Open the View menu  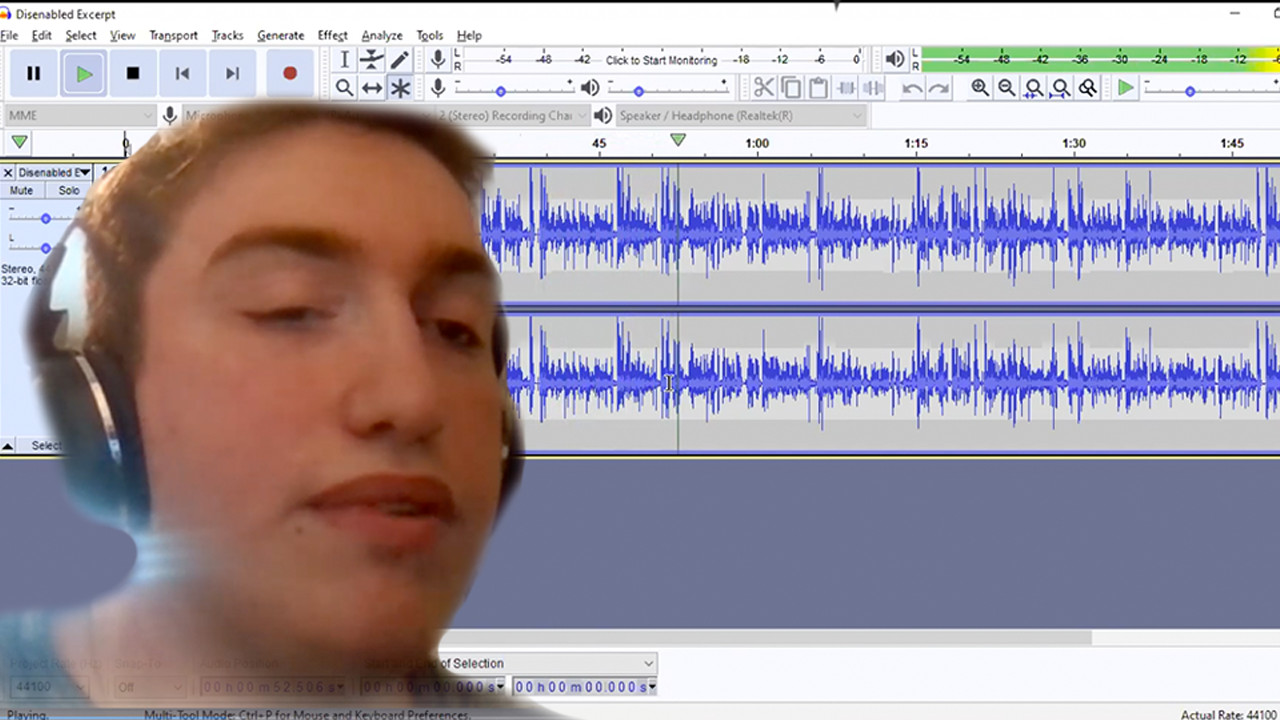tap(122, 35)
